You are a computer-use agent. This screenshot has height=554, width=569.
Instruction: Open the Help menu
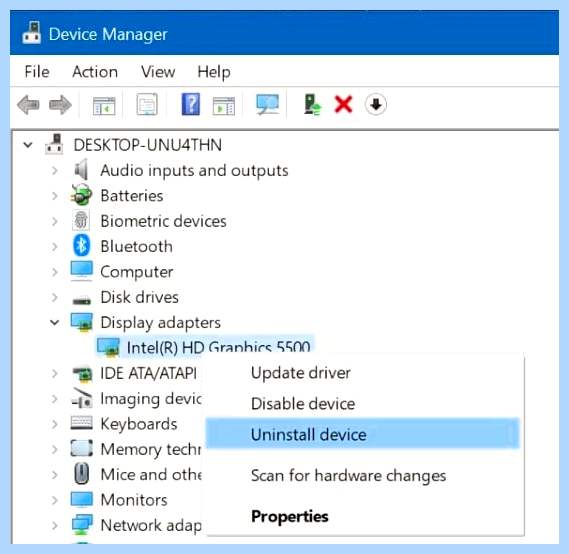tap(214, 72)
